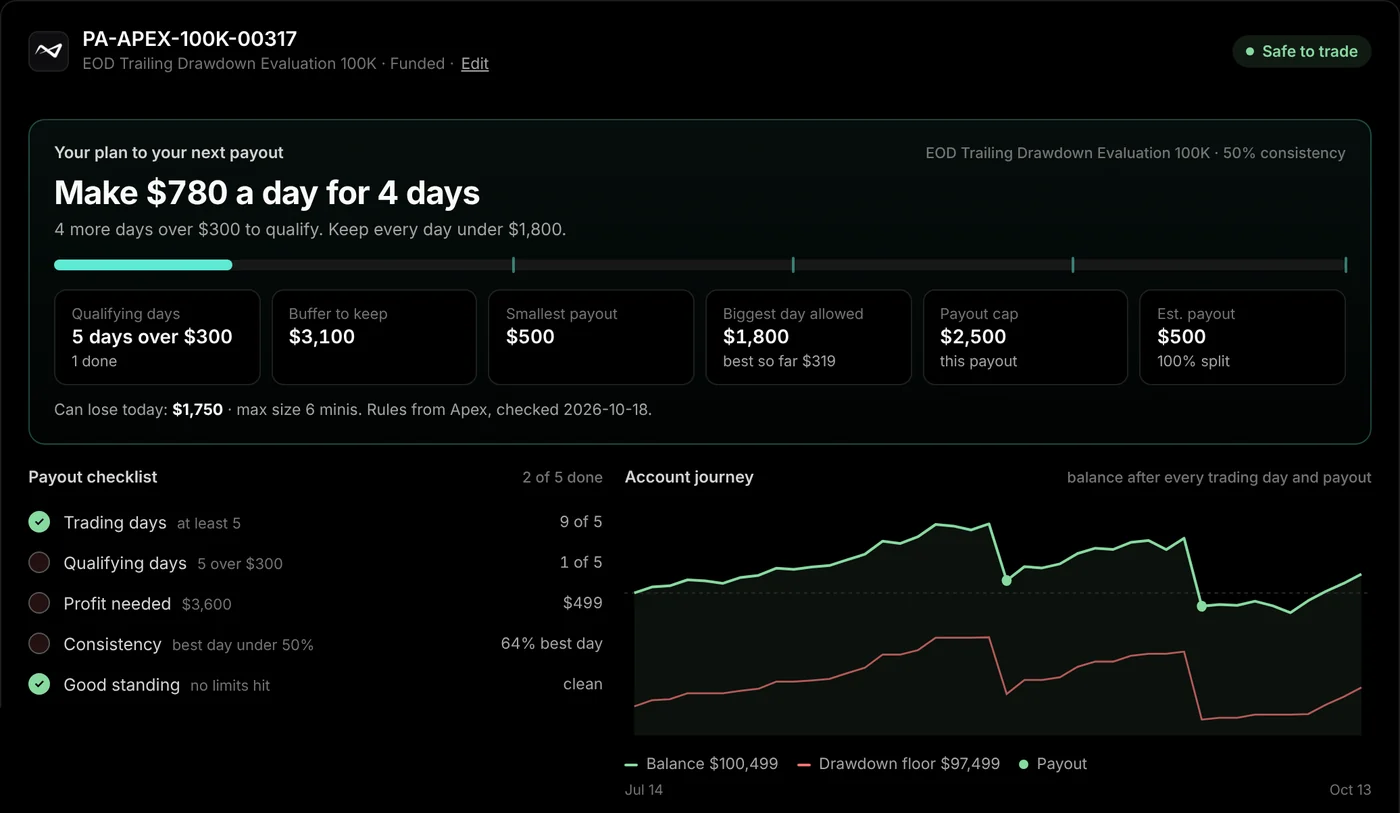The width and height of the screenshot is (1400, 813).
Task: Click the Can lose today $1,750 value
Action: (x=197, y=410)
